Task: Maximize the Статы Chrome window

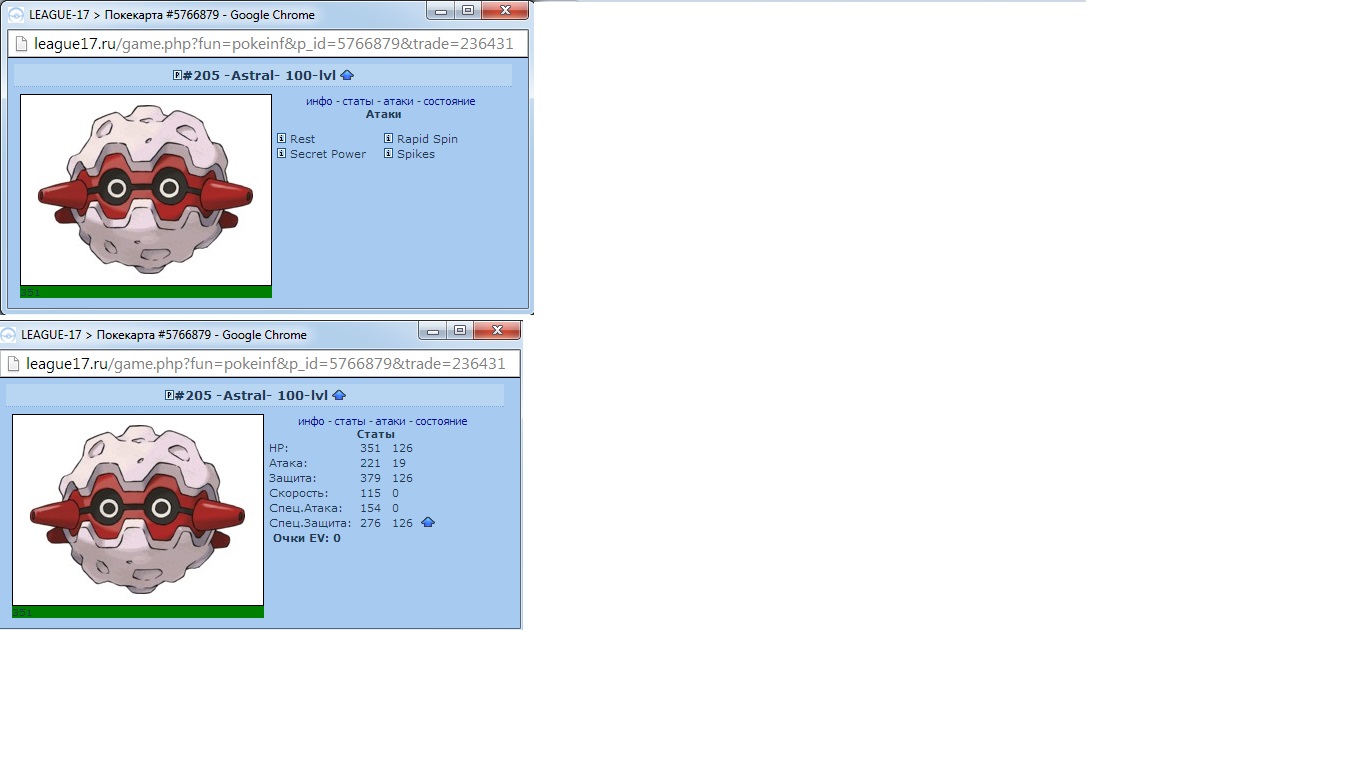Action: coord(460,330)
